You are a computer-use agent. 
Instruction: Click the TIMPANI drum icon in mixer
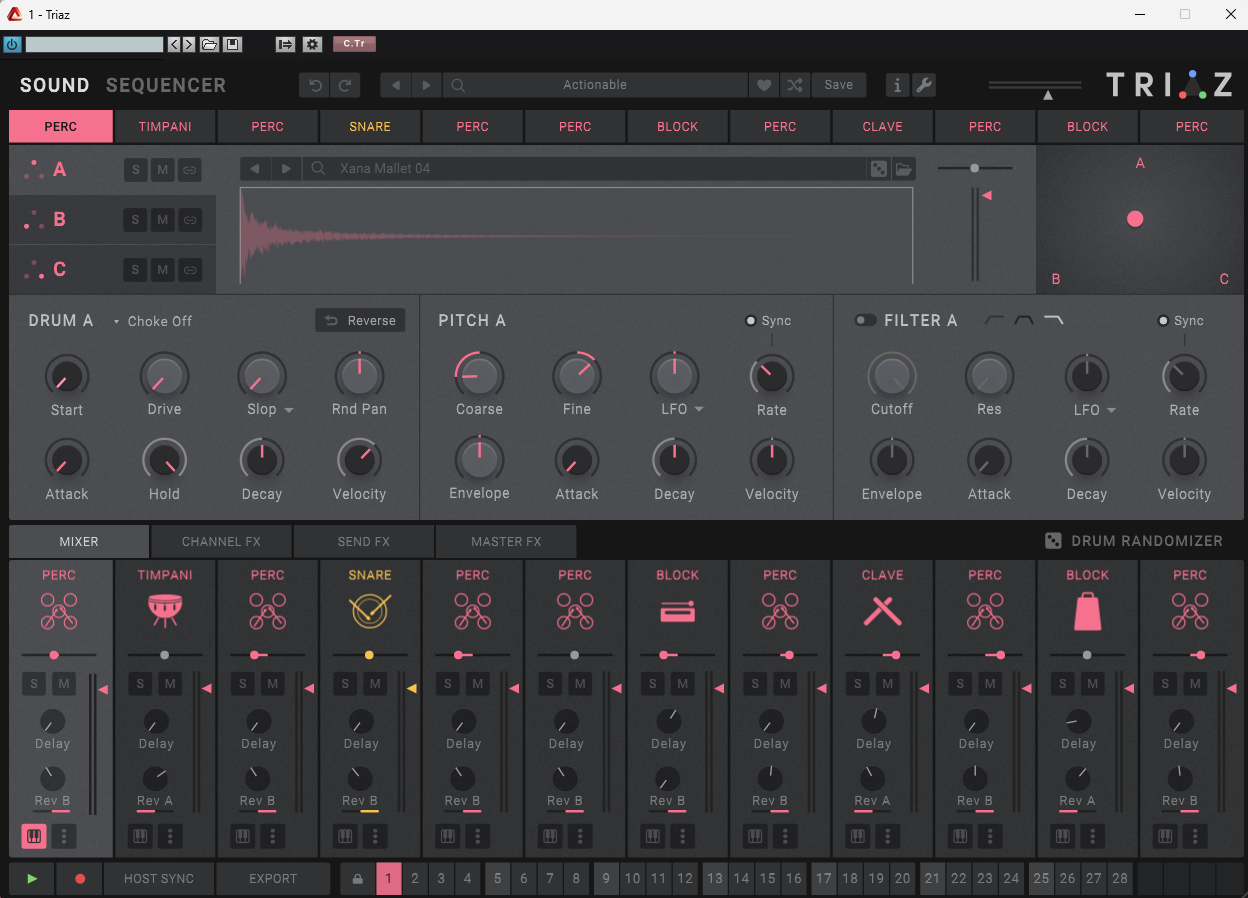(164, 611)
